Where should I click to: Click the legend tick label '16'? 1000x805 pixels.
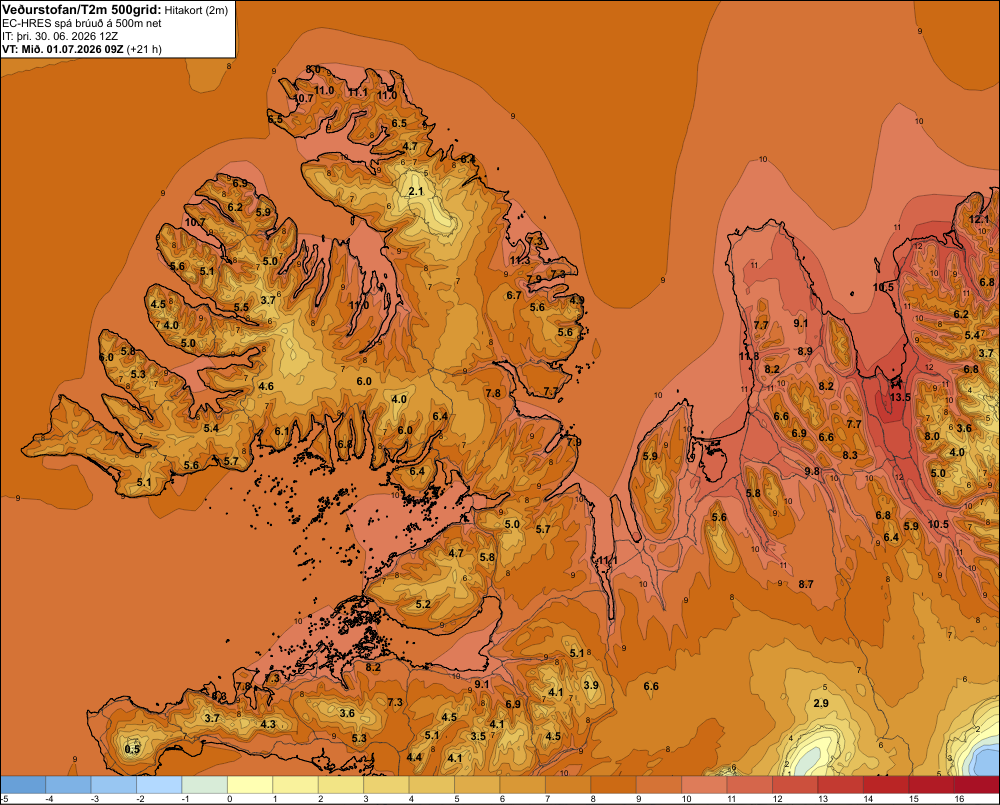point(959,799)
